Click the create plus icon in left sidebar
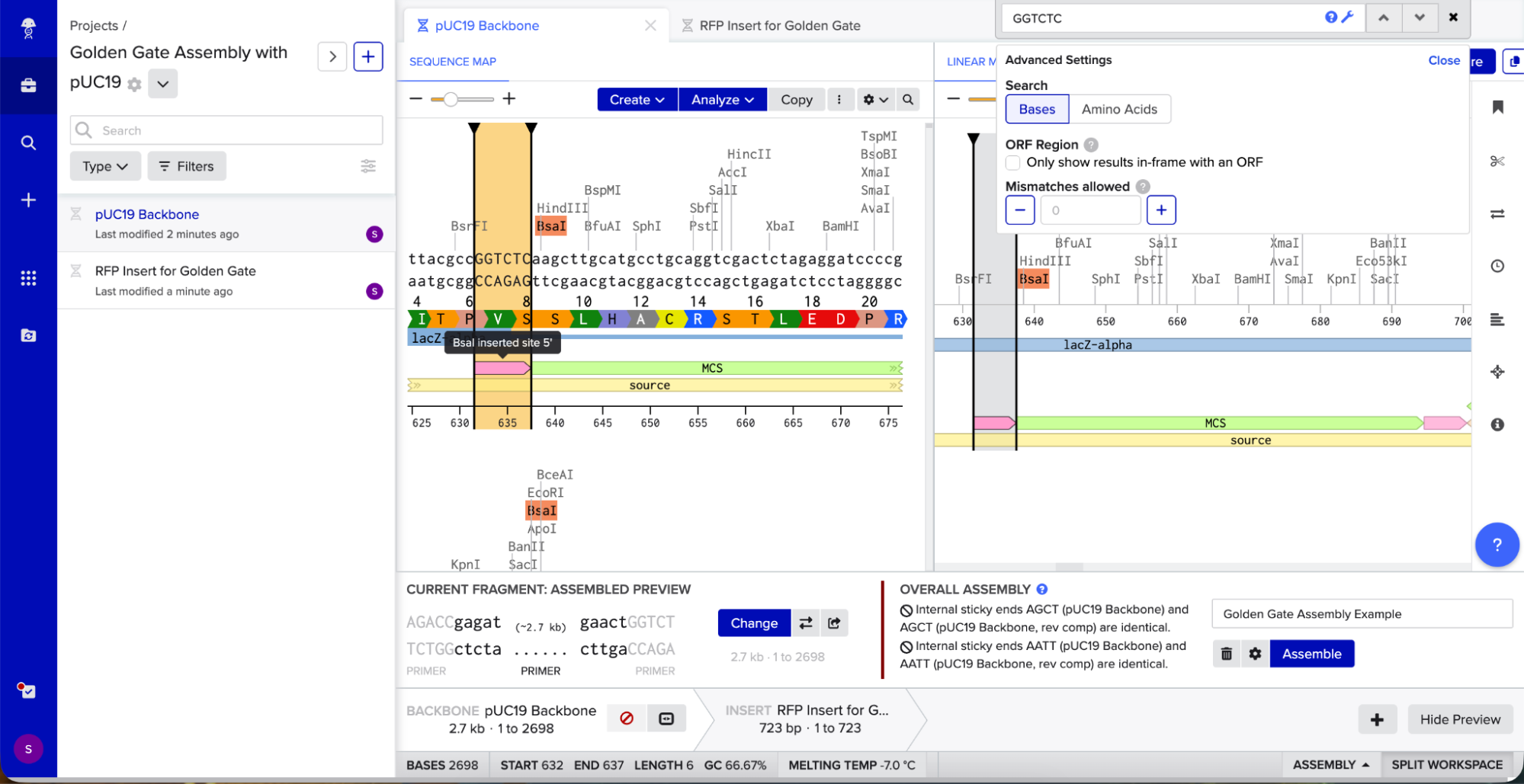This screenshot has width=1524, height=784. click(28, 200)
